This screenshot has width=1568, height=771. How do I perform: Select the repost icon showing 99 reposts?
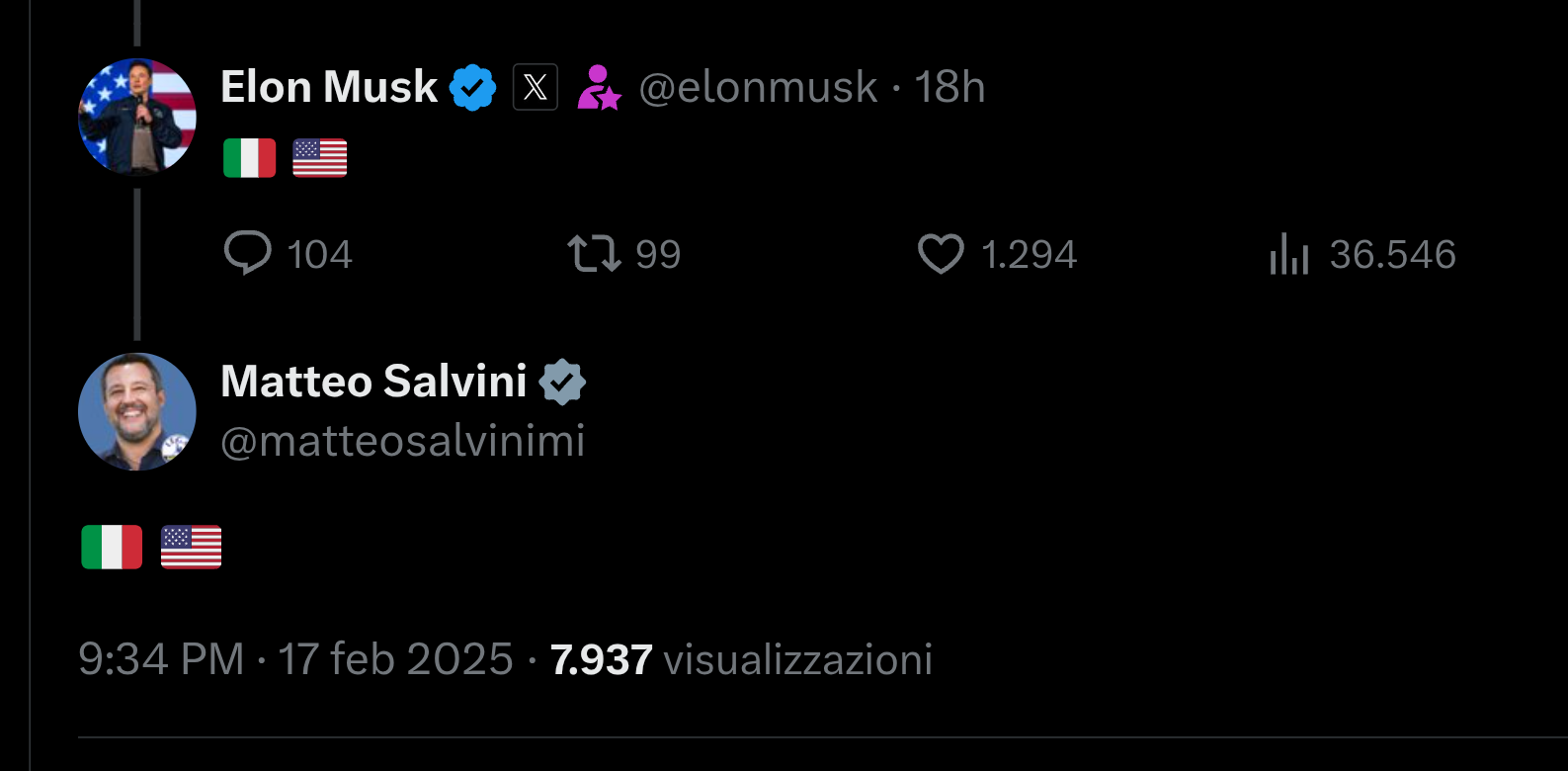pyautogui.click(x=595, y=253)
